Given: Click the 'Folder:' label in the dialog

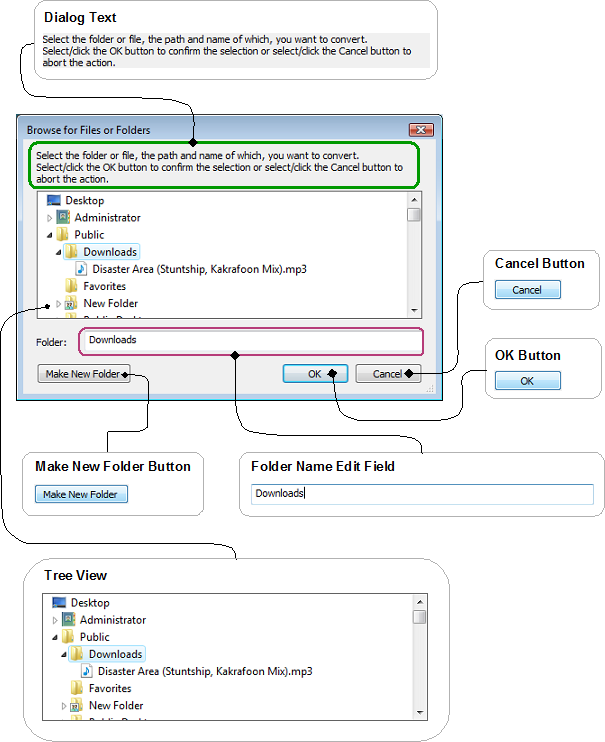Looking at the screenshot, I should click(x=51, y=342).
